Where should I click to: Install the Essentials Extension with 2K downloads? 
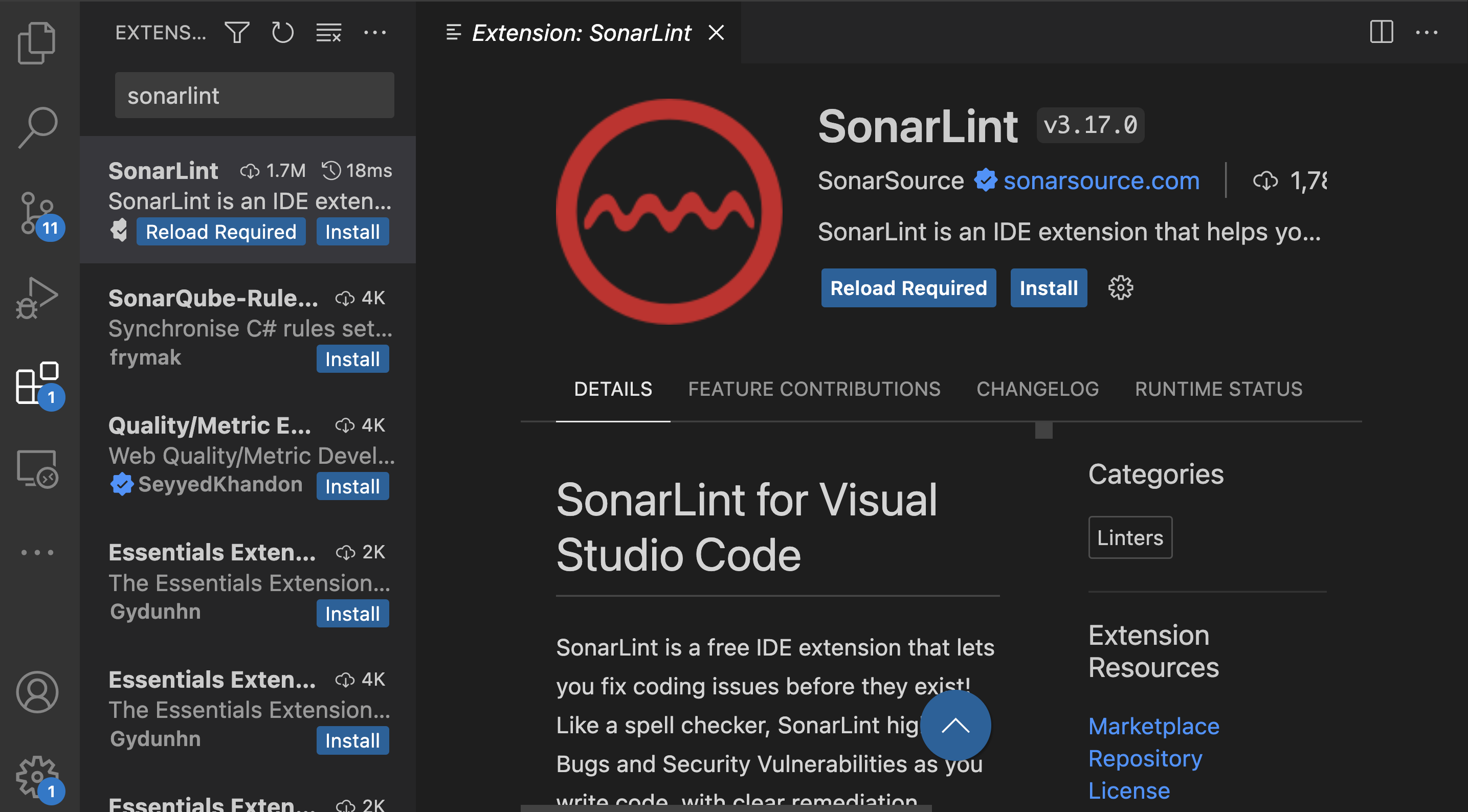tap(352, 613)
